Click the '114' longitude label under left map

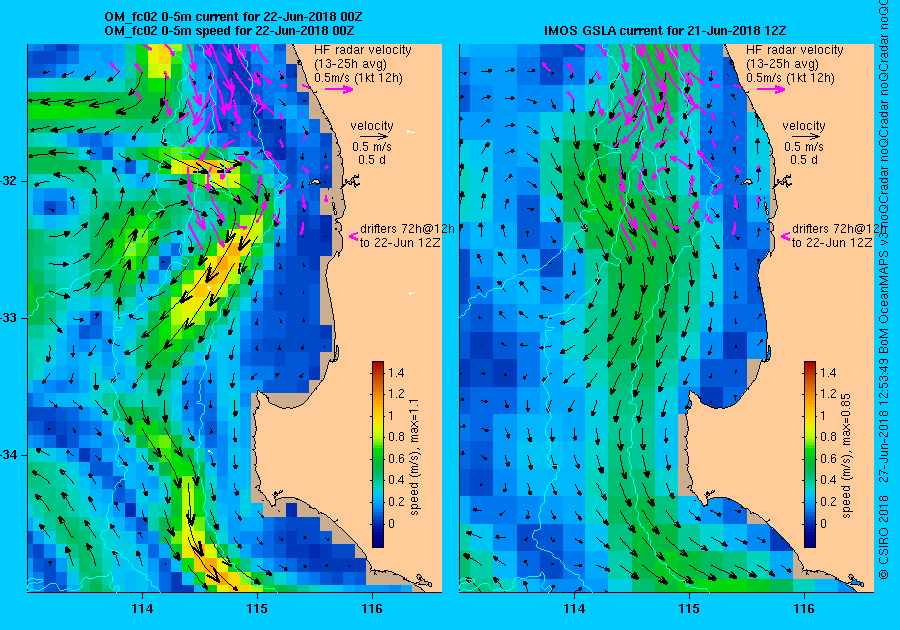[142, 609]
